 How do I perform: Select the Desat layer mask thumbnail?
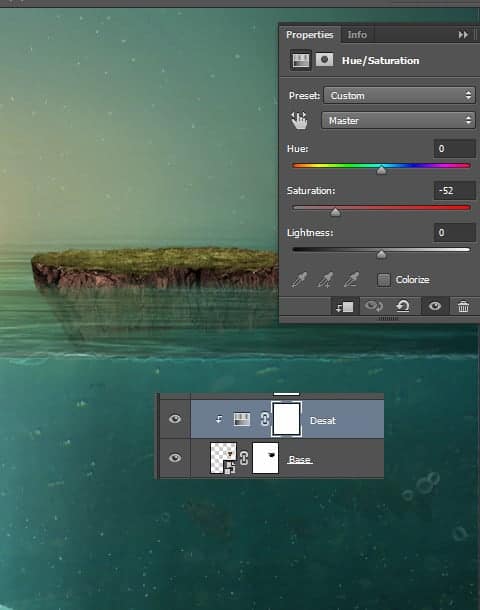(x=287, y=419)
